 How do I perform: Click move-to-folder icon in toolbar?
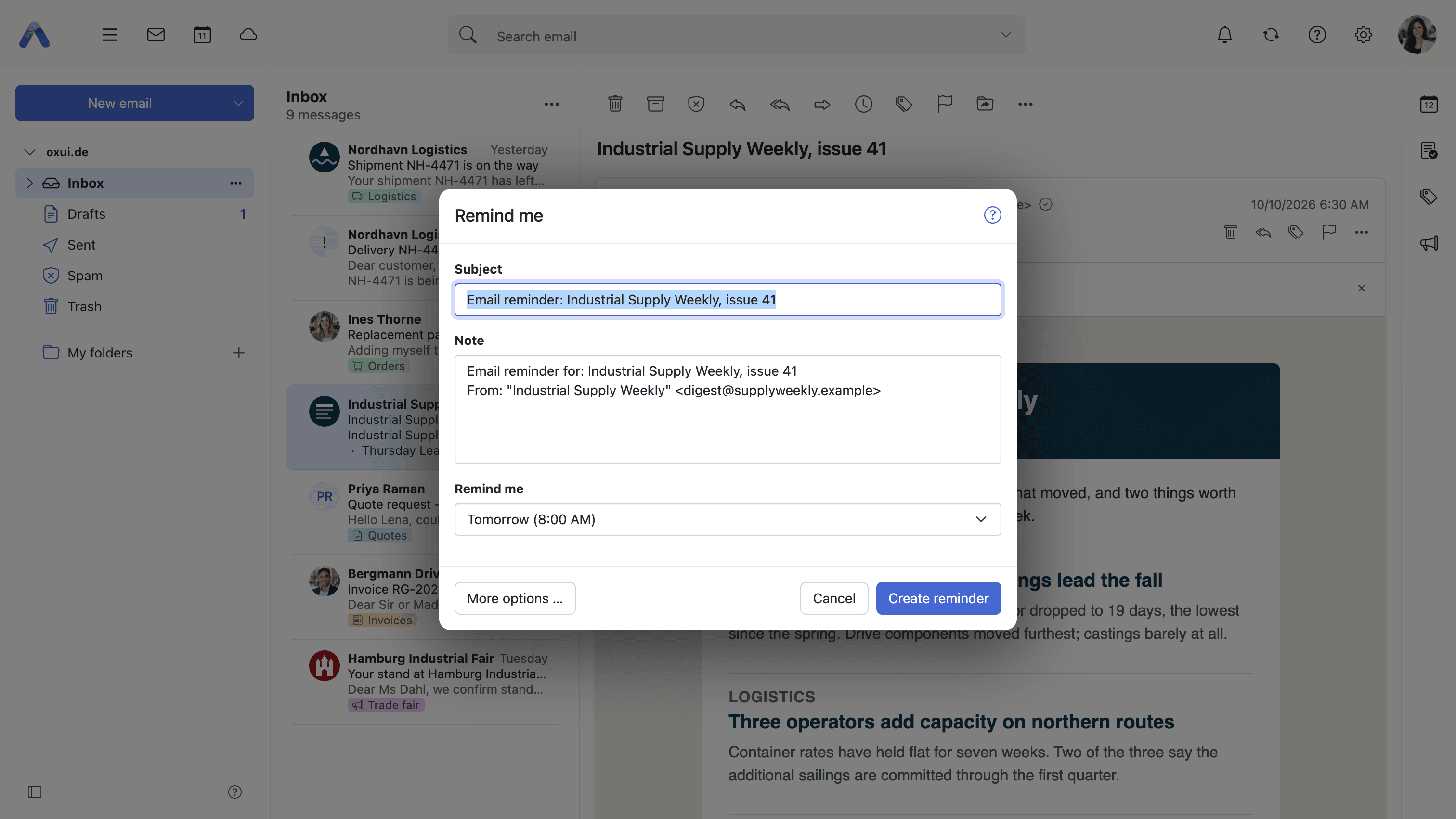985,104
